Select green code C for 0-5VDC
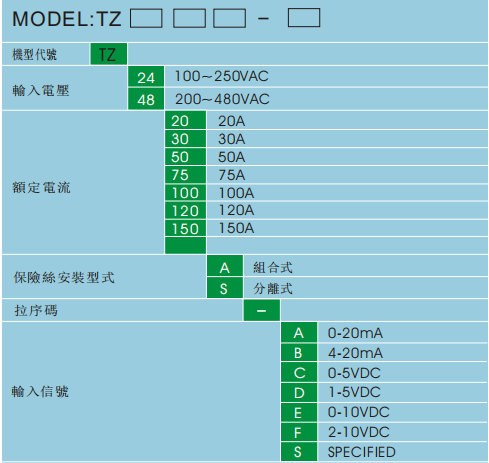Viewport: 489px width, 463px height. coord(299,372)
